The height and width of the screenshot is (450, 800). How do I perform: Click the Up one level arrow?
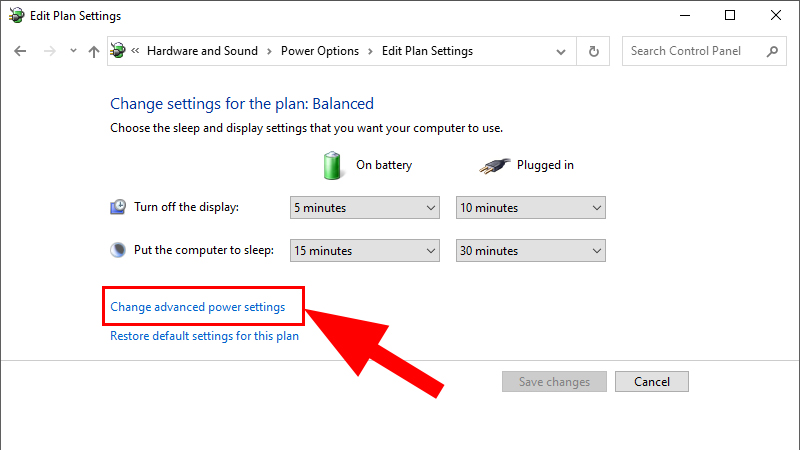93,51
